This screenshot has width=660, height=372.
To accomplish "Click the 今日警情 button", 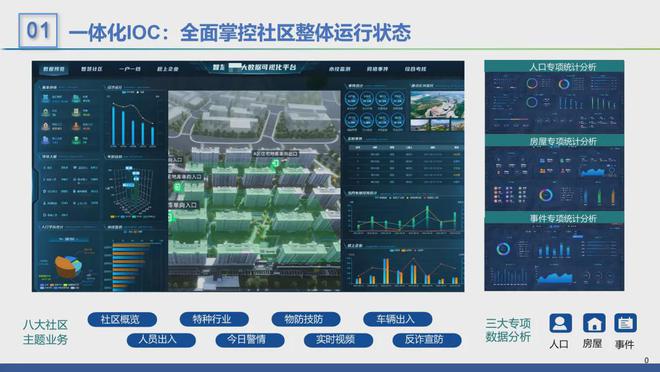I will (250, 340).
